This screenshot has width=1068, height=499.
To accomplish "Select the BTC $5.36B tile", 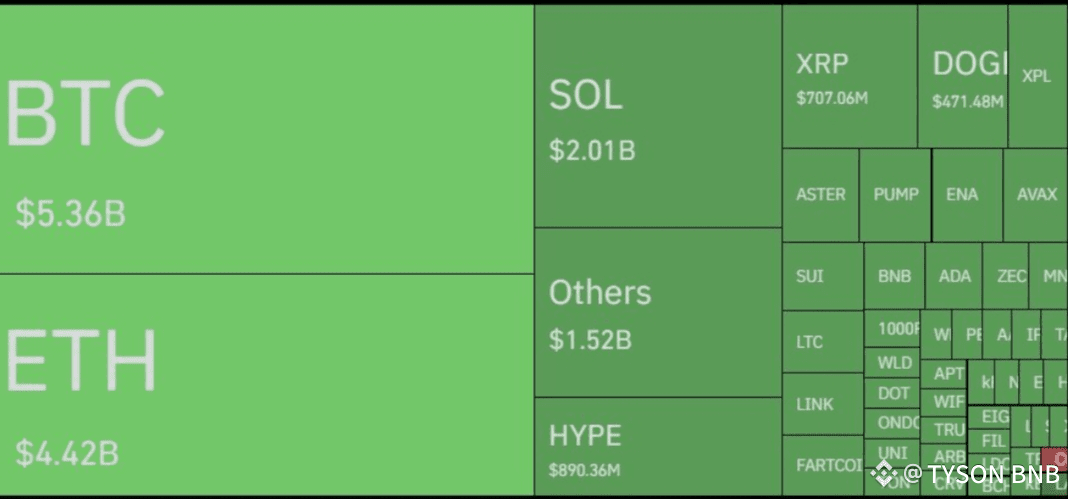I will (266, 139).
